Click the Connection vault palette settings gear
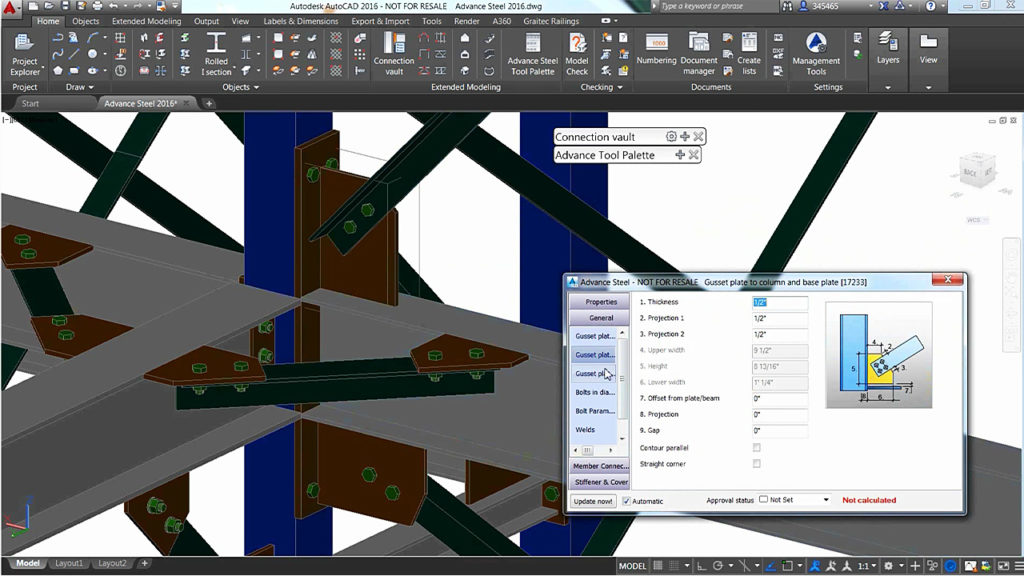1024x576 pixels. [x=671, y=136]
